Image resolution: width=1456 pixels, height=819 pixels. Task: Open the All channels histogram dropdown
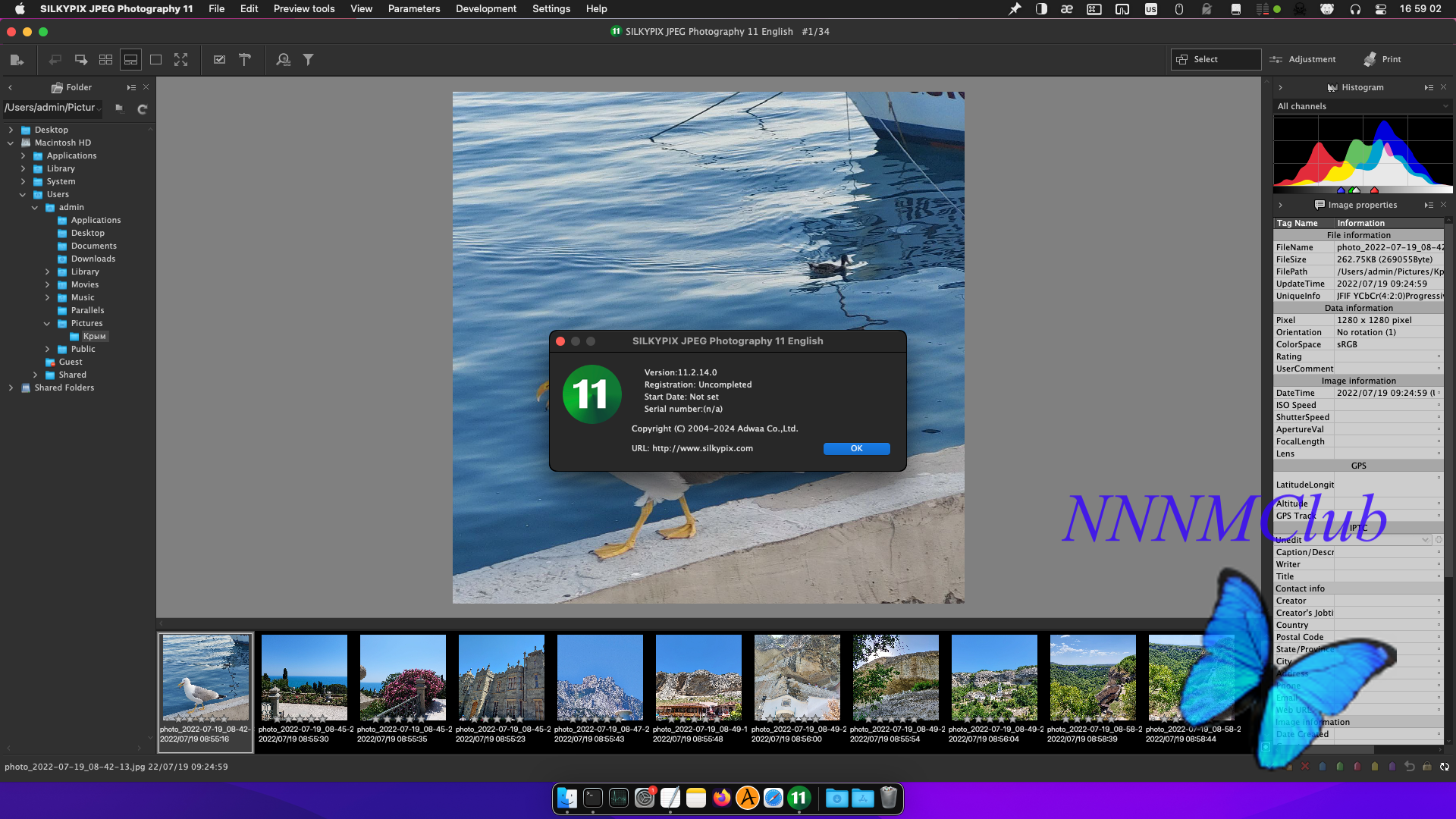coord(1362,107)
